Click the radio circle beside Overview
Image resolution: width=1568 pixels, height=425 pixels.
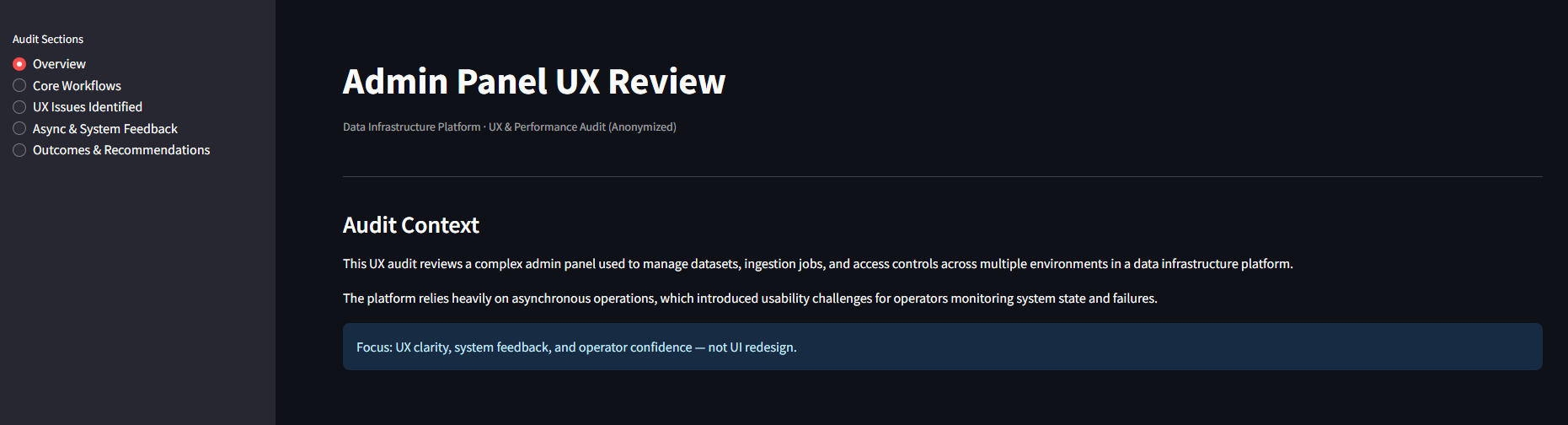point(19,64)
